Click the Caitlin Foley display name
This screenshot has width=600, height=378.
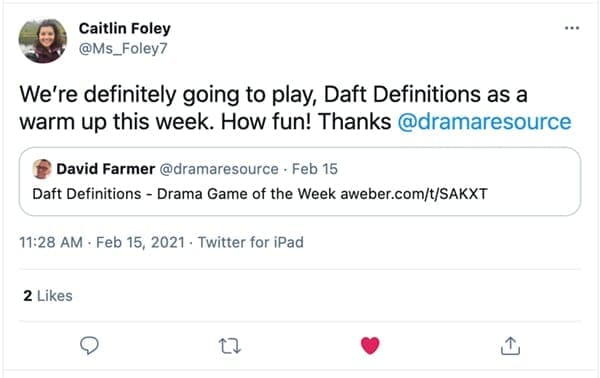125,28
